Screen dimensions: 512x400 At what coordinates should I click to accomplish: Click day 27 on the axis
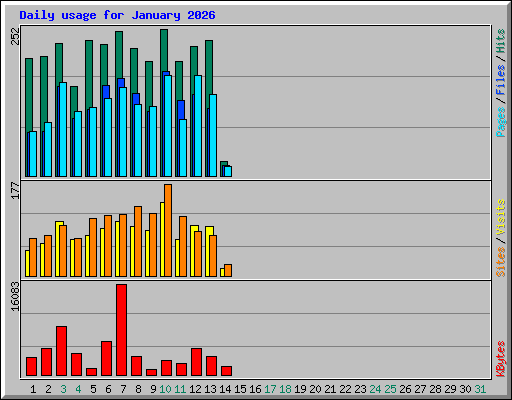coord(420,389)
